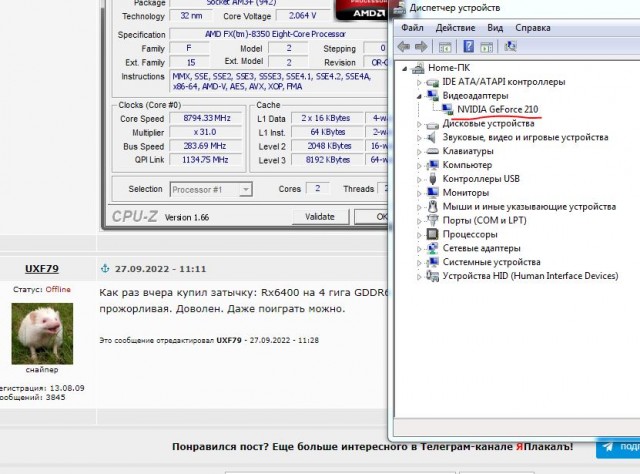Click the Порты (COM и LPT) icon
Image resolution: width=640 pixels, height=474 pixels.
432,220
